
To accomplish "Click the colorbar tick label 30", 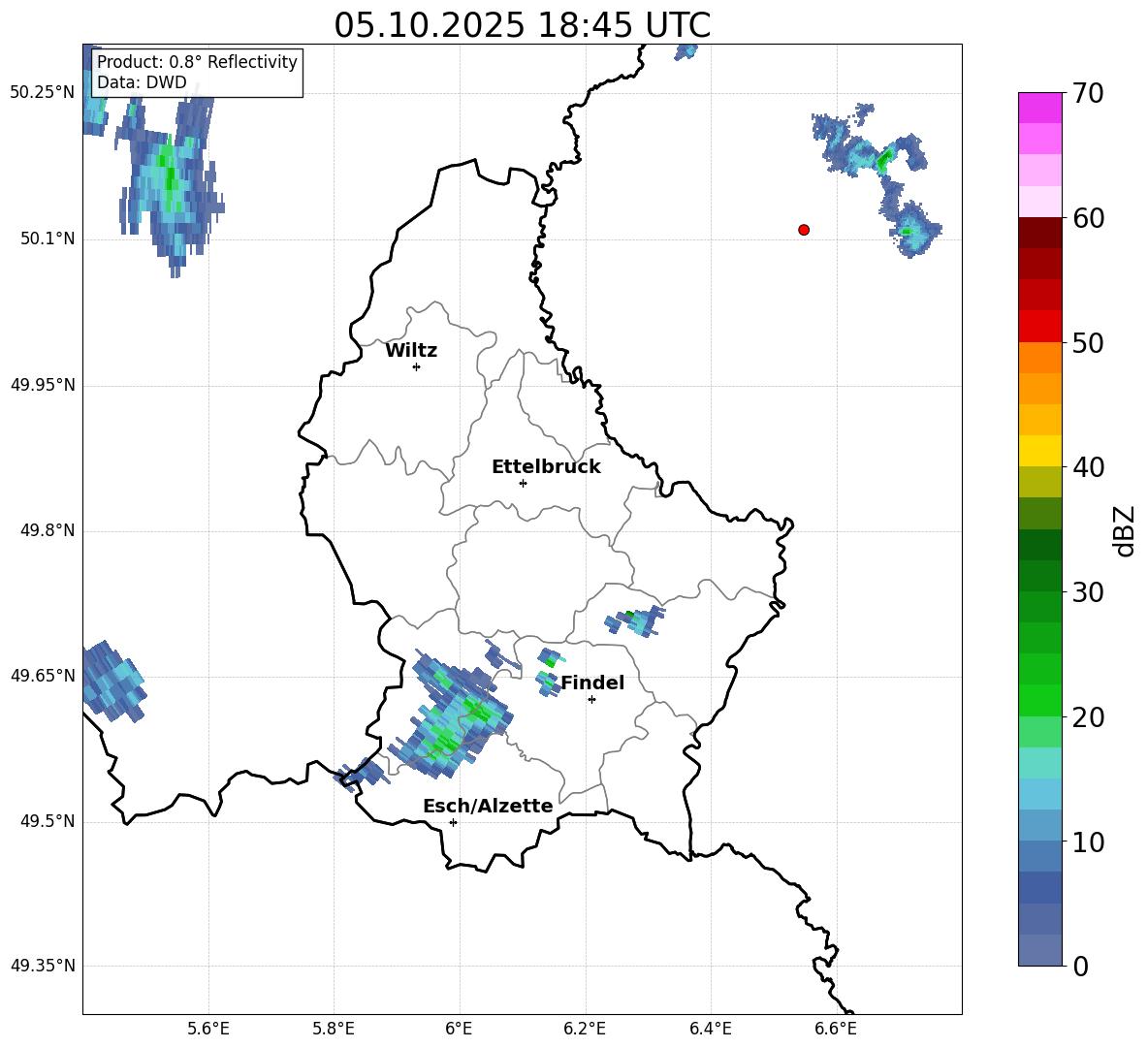I will pos(1088,592).
